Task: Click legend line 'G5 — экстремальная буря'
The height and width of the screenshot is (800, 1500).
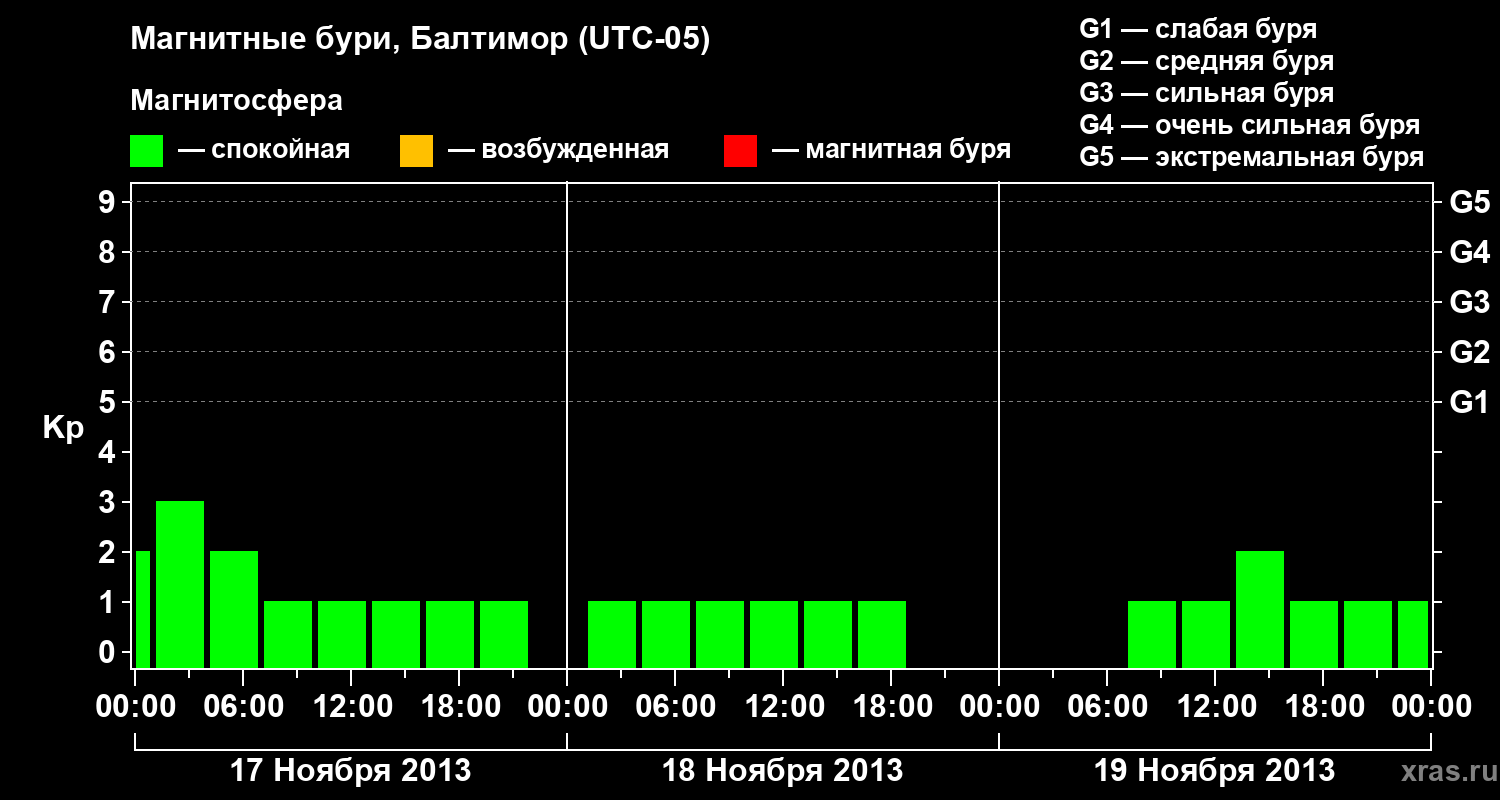Action: coord(1252,157)
